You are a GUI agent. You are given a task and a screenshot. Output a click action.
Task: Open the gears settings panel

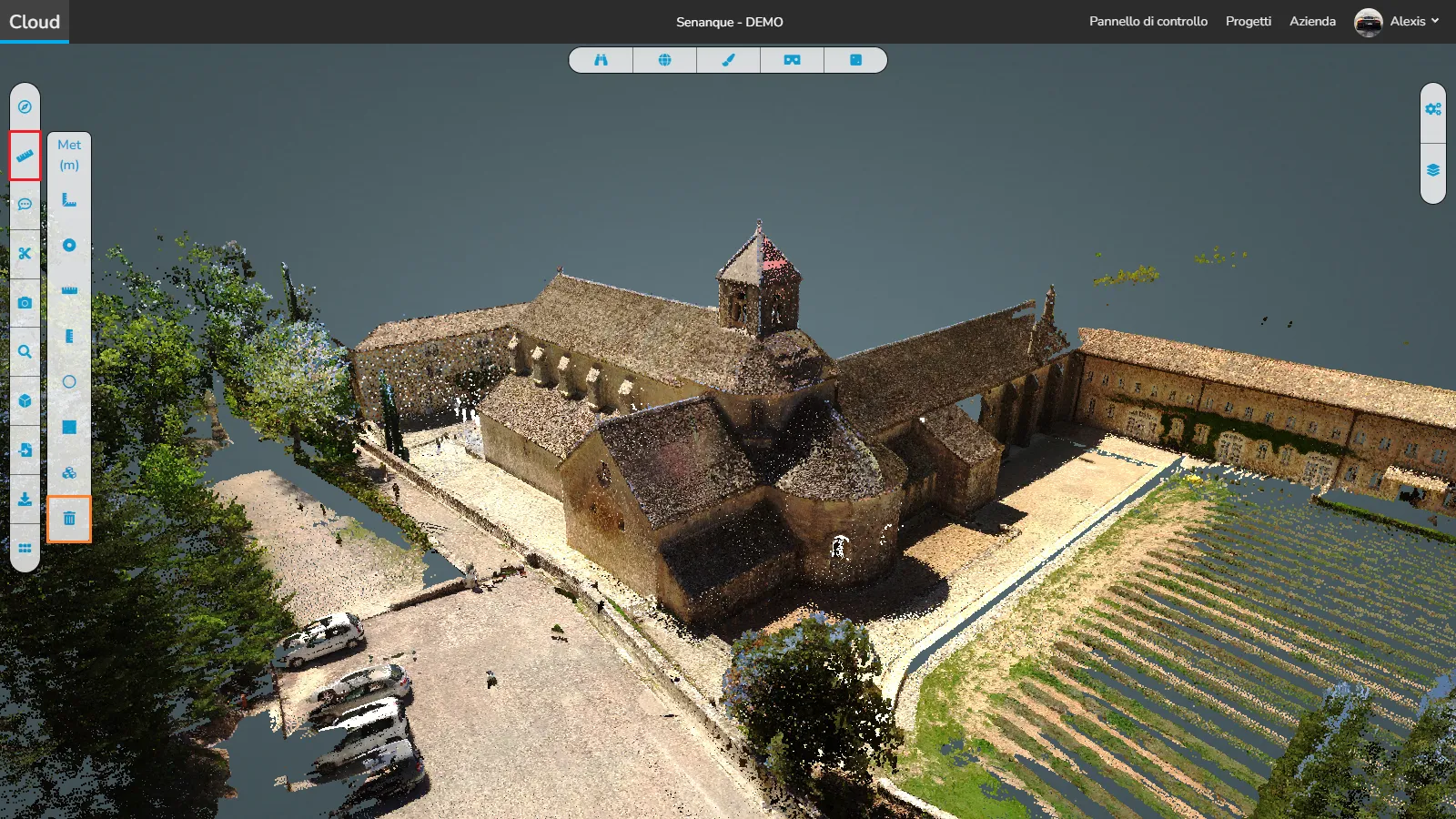tap(1433, 109)
